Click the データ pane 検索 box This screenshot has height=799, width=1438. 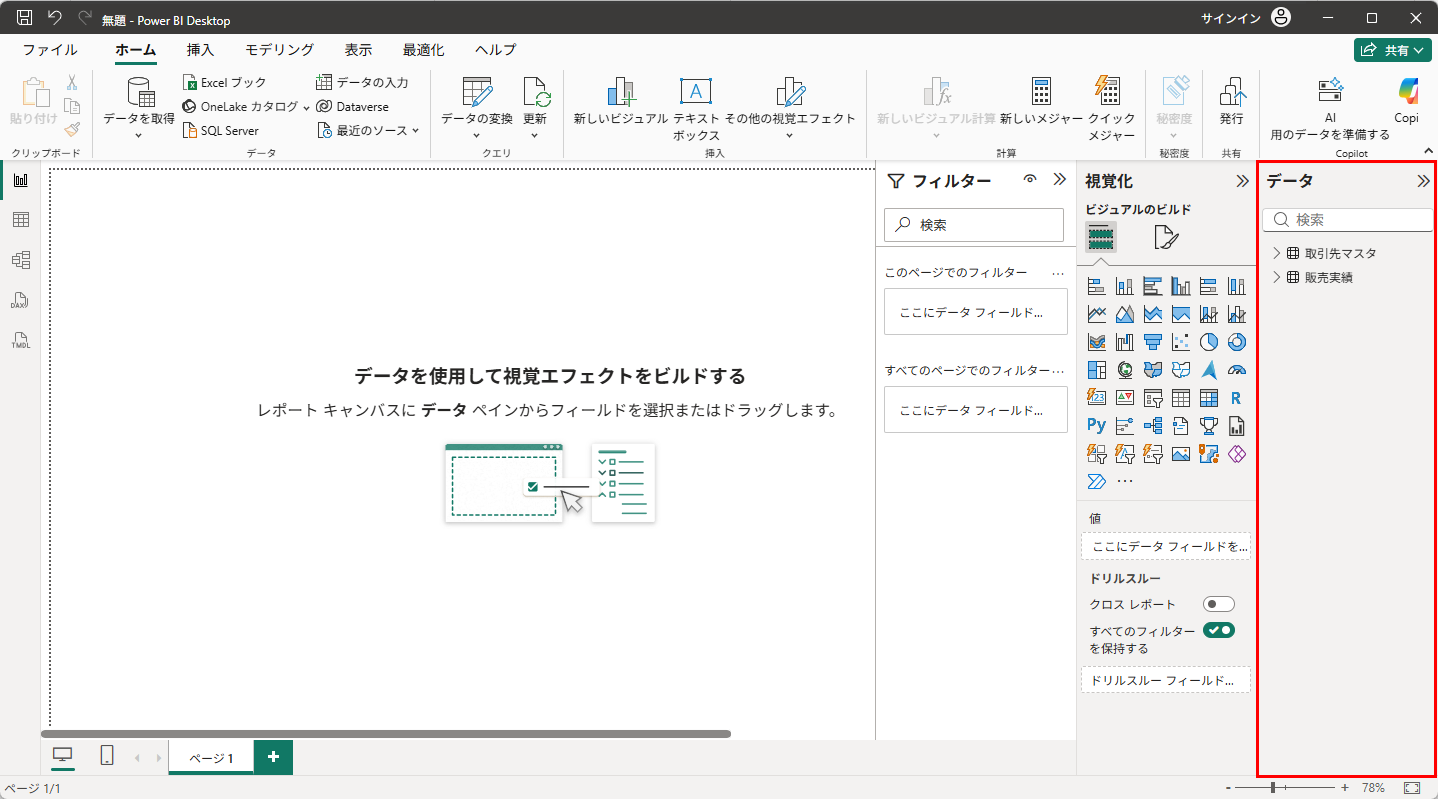click(1349, 220)
